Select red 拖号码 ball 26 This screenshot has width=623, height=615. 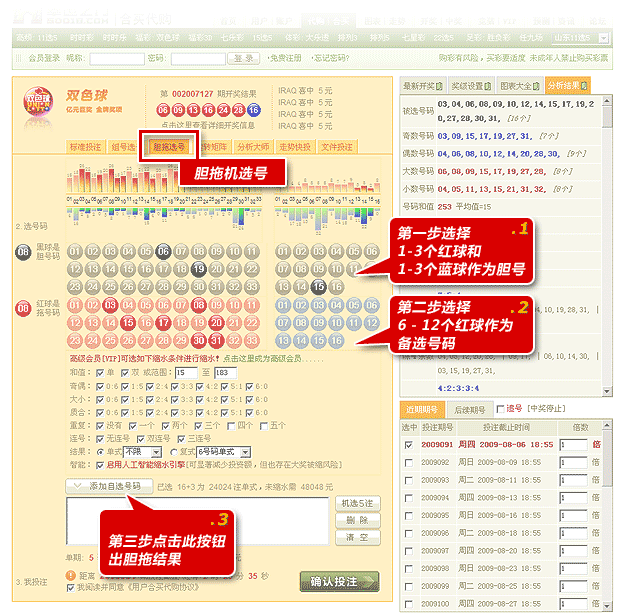coord(128,340)
